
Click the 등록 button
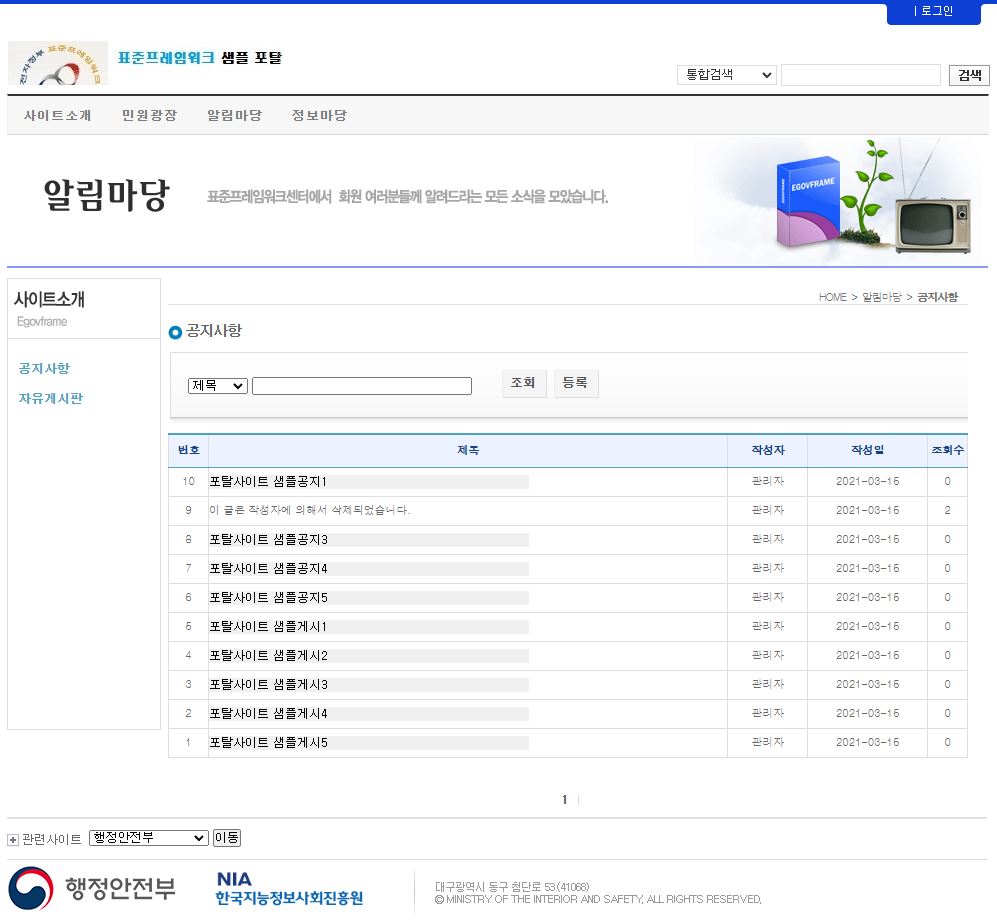click(575, 384)
